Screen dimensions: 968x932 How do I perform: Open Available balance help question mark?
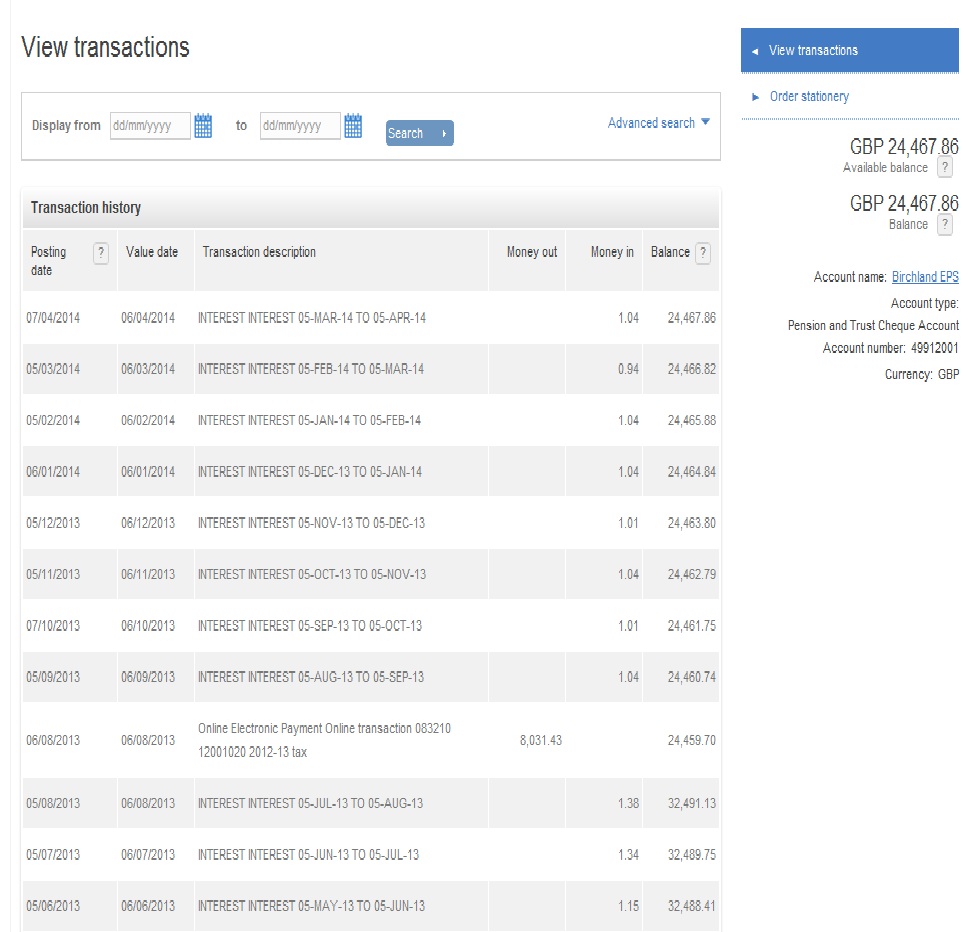point(945,167)
